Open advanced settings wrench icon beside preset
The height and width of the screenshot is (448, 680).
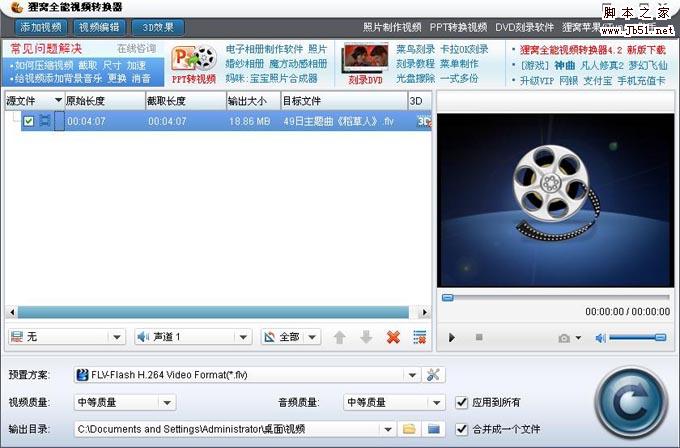433,375
